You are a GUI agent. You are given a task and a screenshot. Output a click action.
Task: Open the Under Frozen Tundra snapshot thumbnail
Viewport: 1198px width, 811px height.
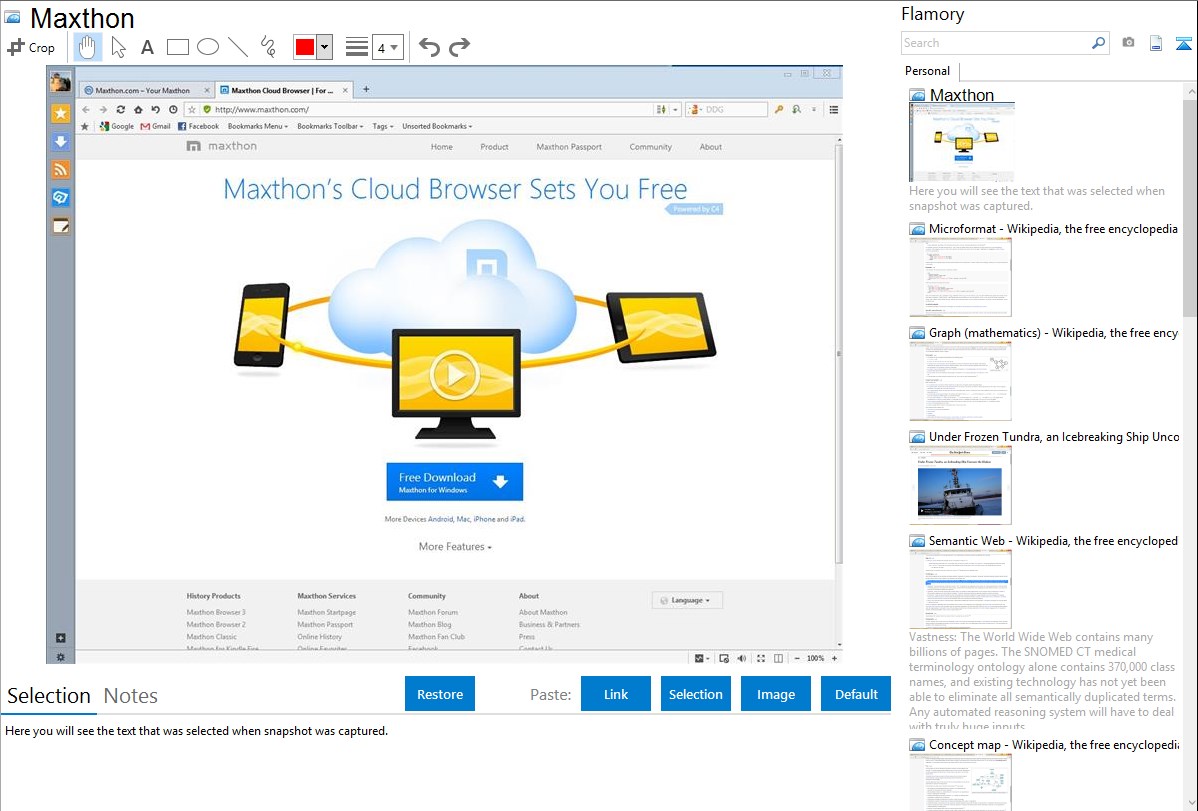click(960, 485)
